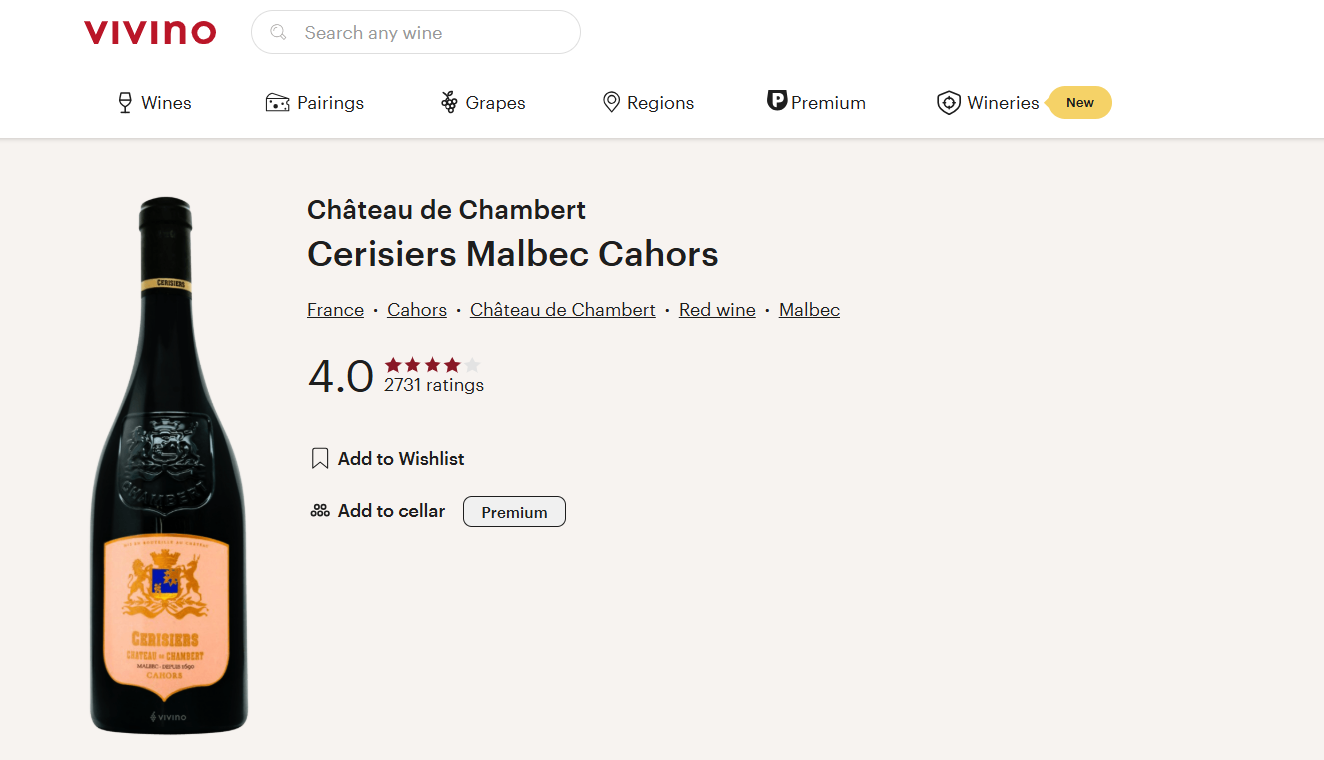Click the Vivino logo
The width and height of the screenshot is (1324, 760).
point(150,33)
